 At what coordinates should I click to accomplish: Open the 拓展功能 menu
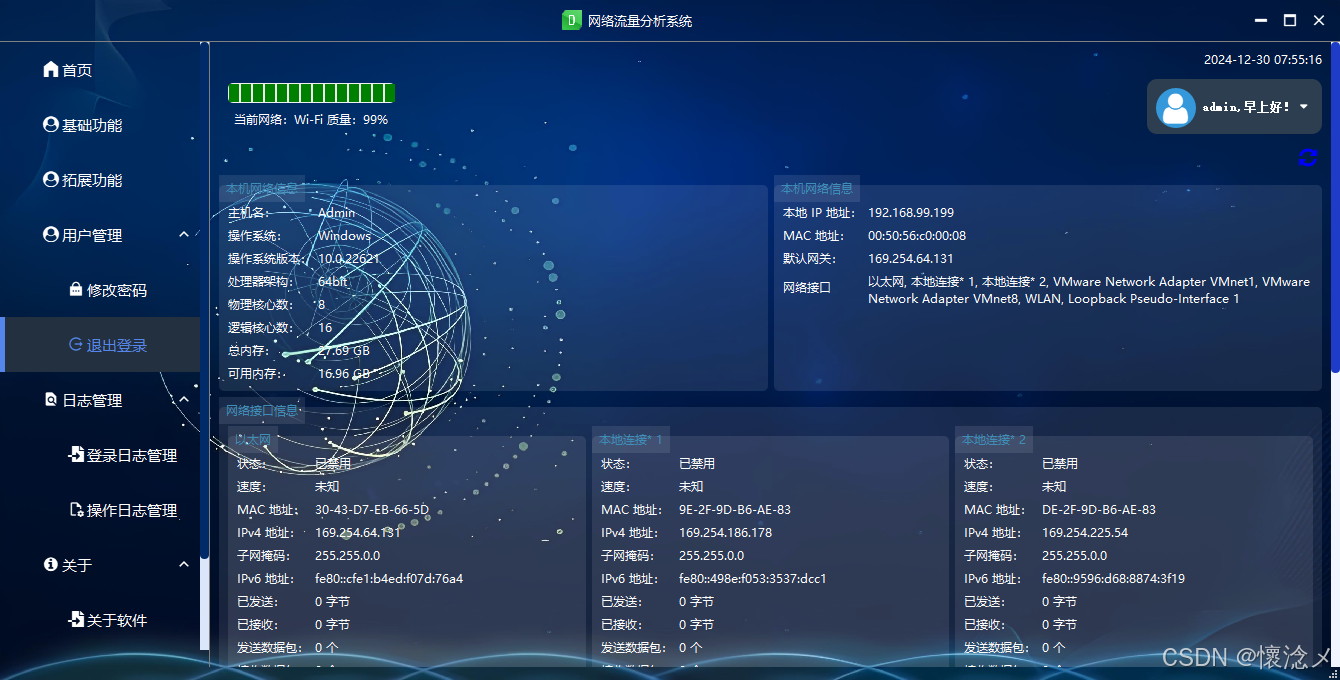[100, 180]
